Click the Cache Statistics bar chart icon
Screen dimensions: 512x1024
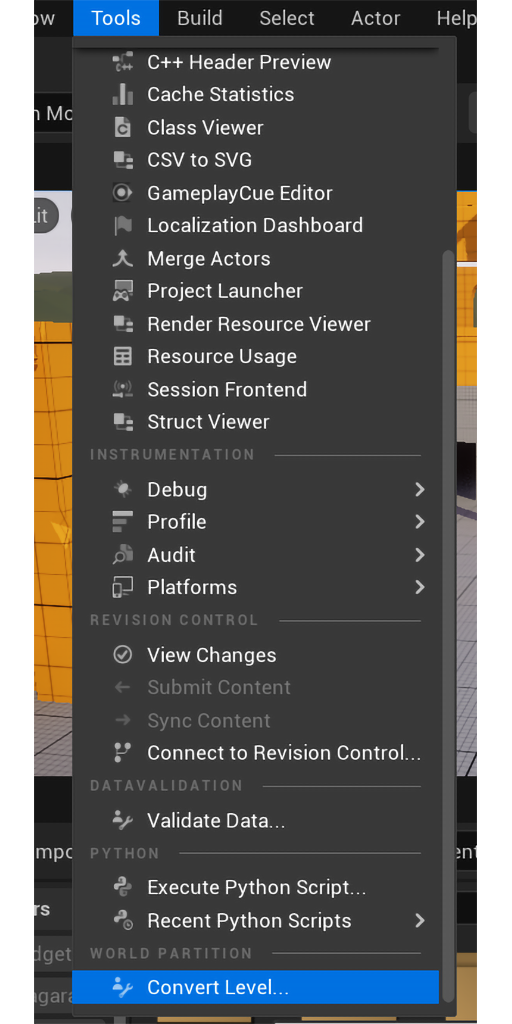tap(123, 95)
